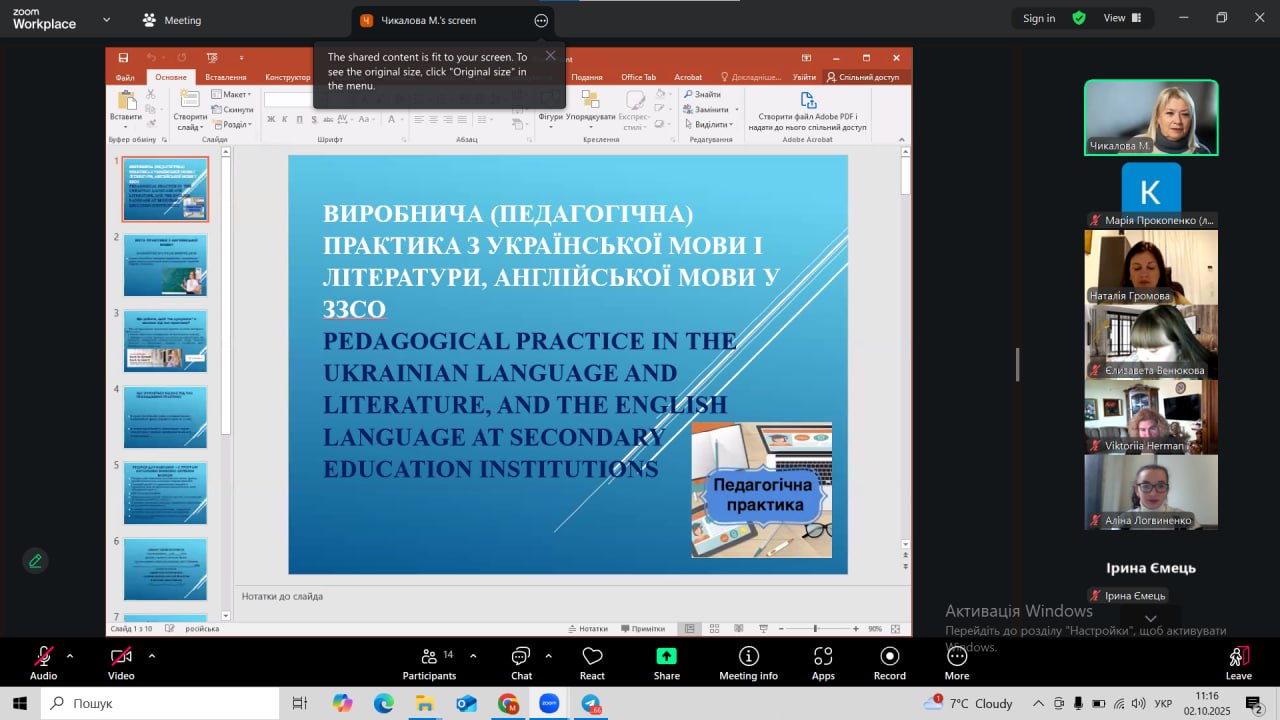Click the React heart icon

tap(592, 662)
